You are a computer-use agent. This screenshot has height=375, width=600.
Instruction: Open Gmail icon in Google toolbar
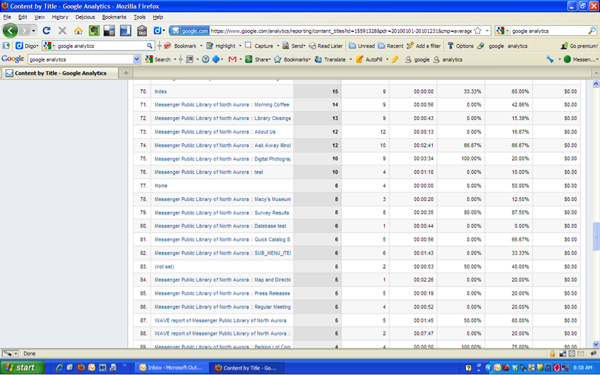pos(232,59)
